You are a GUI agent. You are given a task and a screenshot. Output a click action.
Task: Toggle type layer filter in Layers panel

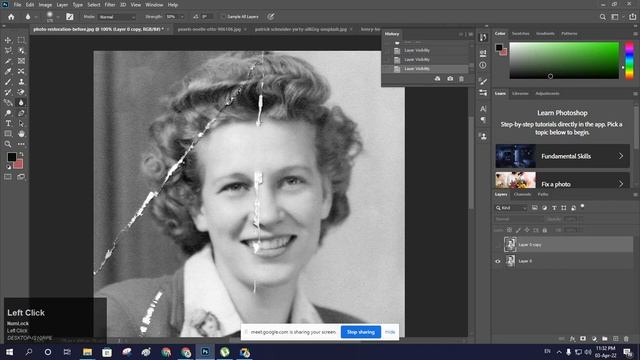[x=554, y=208]
